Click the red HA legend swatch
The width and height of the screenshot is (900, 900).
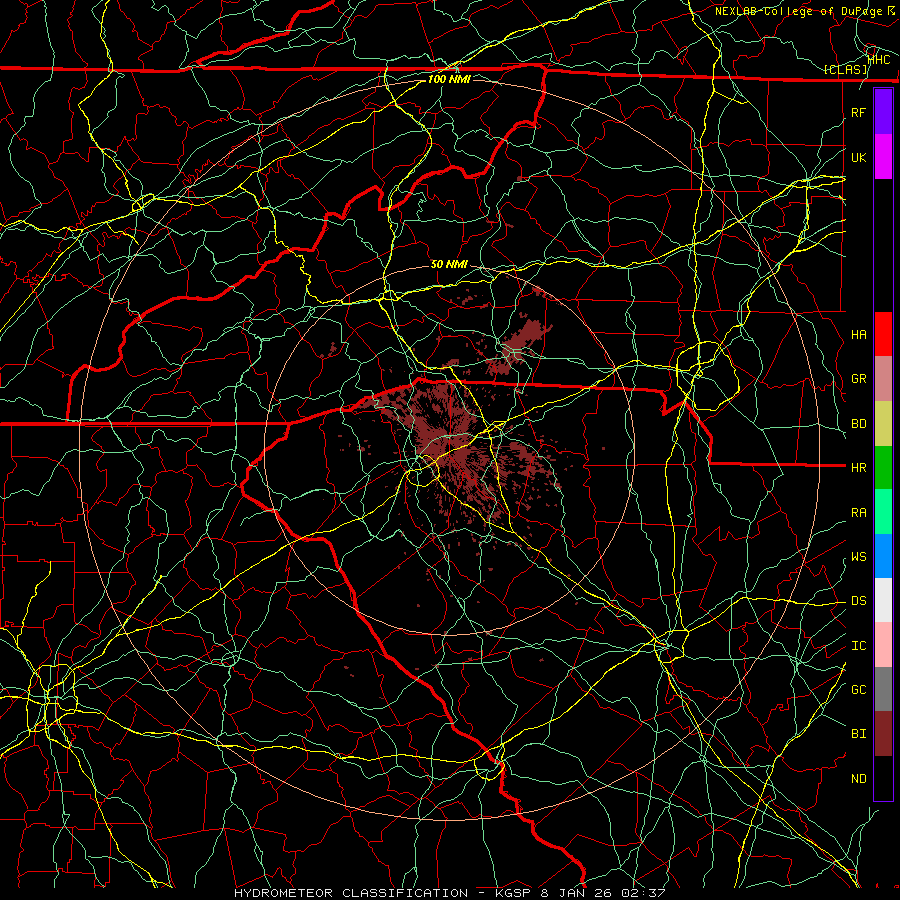tap(883, 334)
